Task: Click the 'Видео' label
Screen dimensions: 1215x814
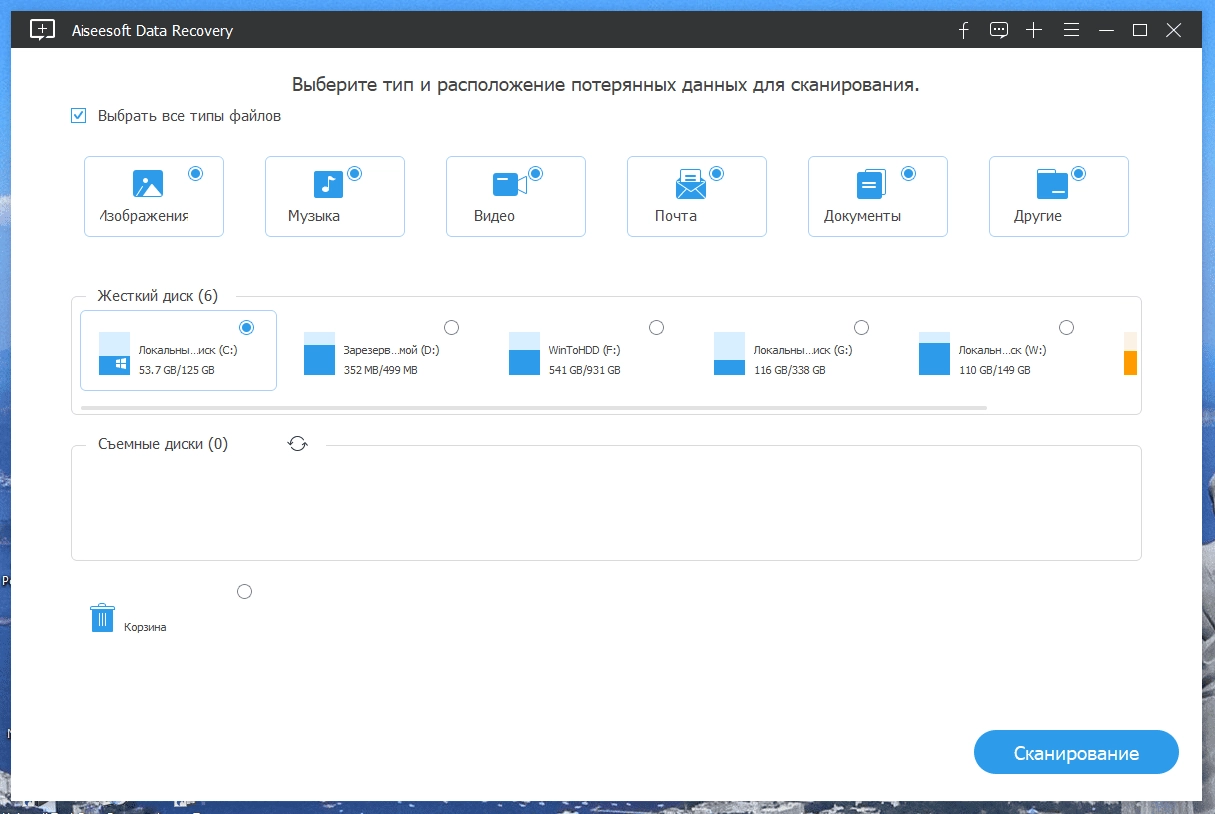Action: click(494, 216)
